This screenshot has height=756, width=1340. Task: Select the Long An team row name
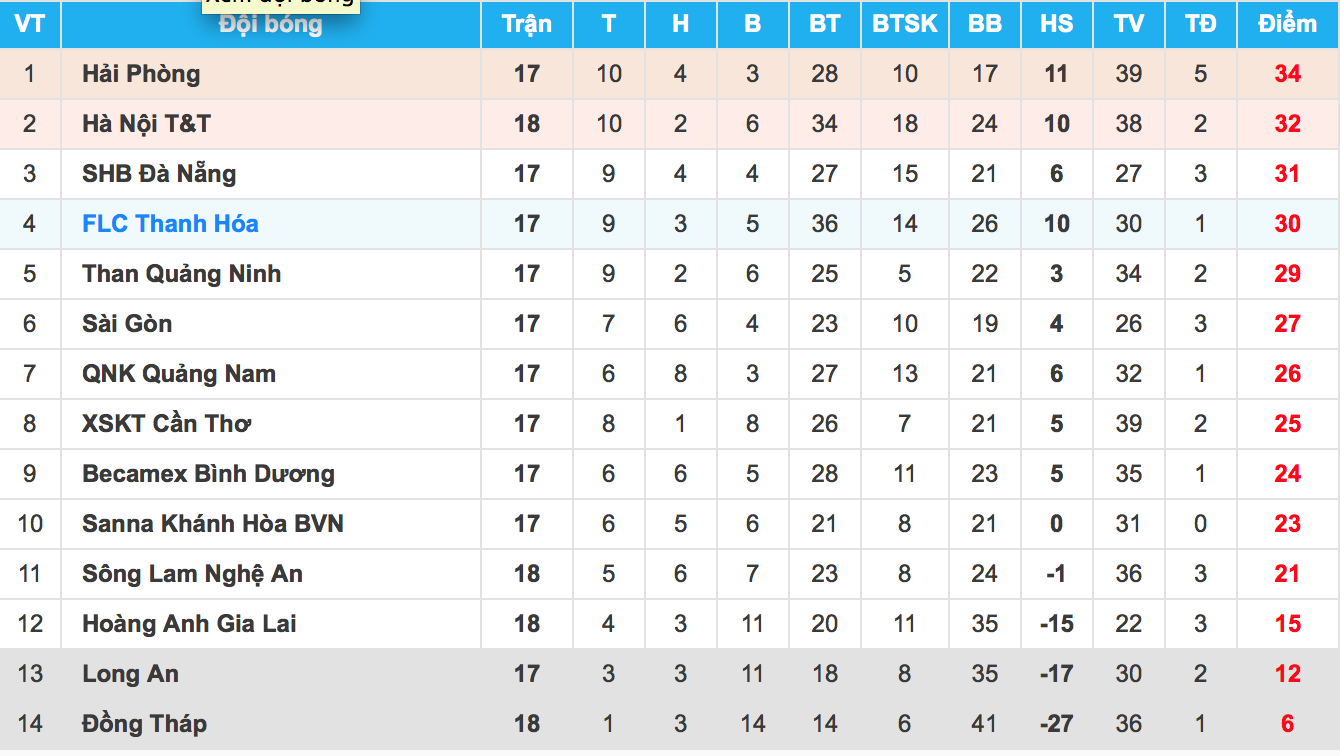tap(130, 674)
